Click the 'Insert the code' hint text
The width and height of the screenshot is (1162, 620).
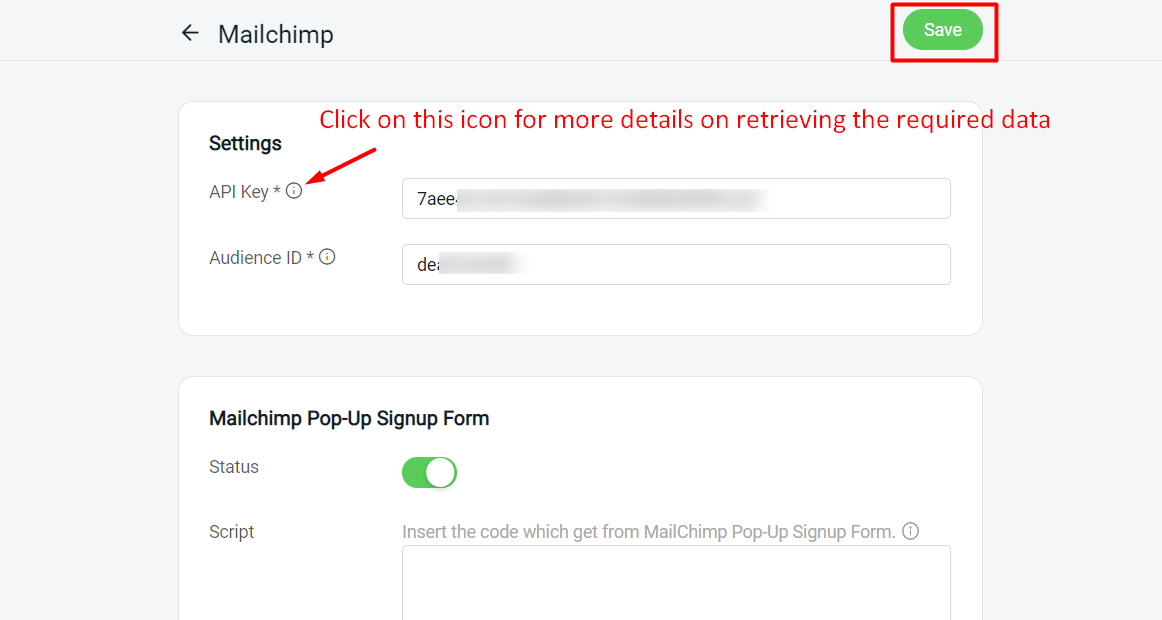(648, 531)
